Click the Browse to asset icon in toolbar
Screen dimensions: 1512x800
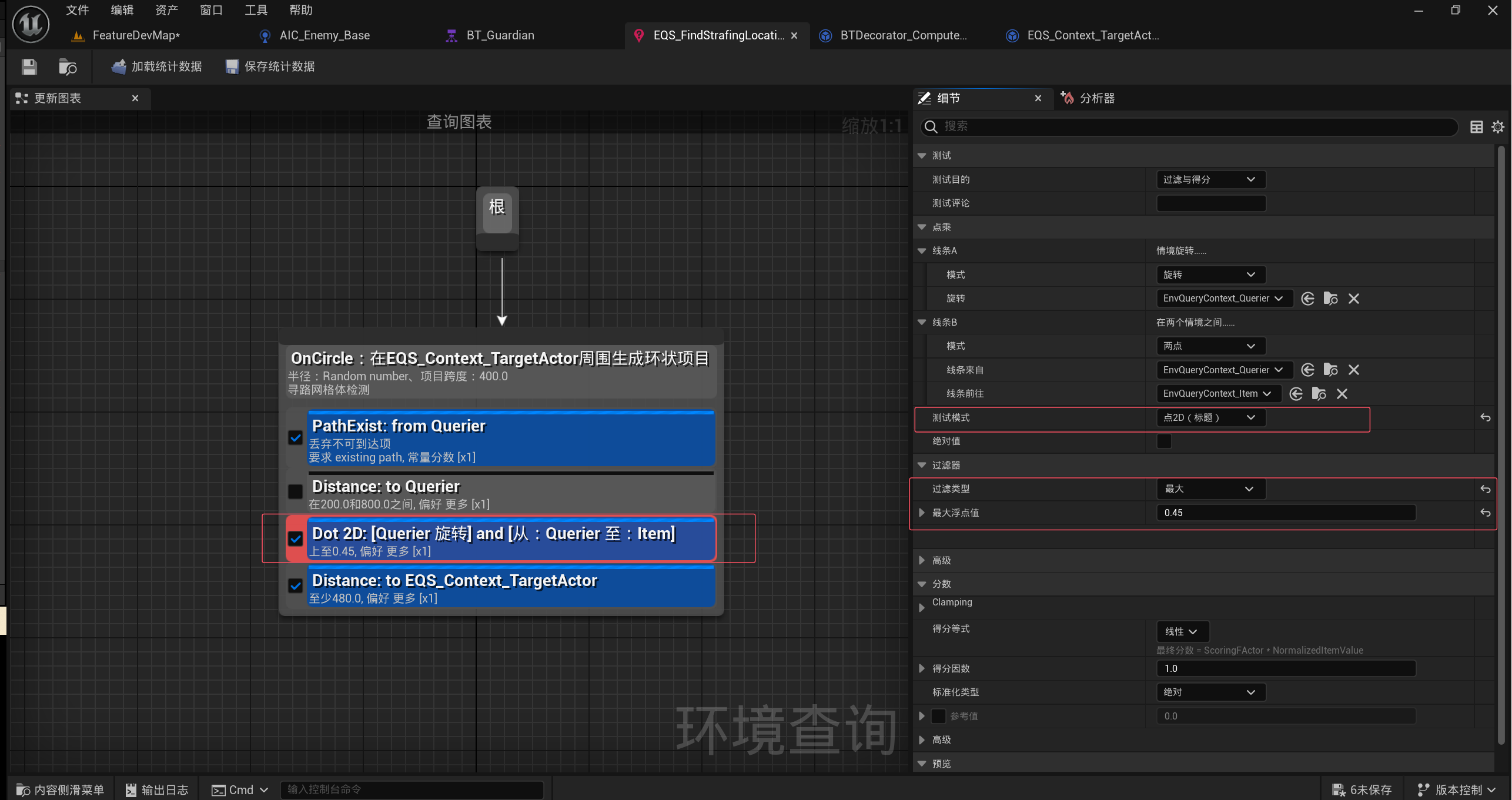click(x=68, y=67)
